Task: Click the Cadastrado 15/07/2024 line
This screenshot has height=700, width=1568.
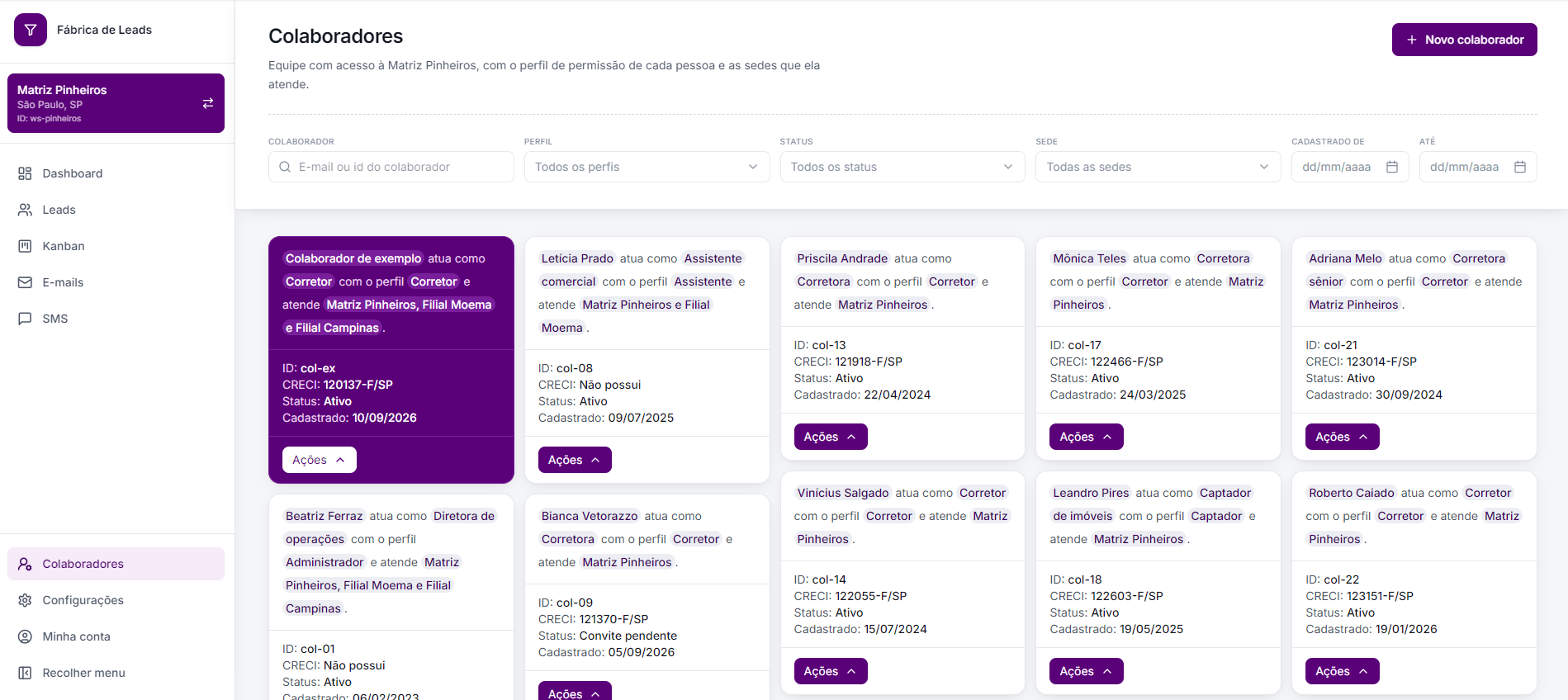Action: point(860,629)
